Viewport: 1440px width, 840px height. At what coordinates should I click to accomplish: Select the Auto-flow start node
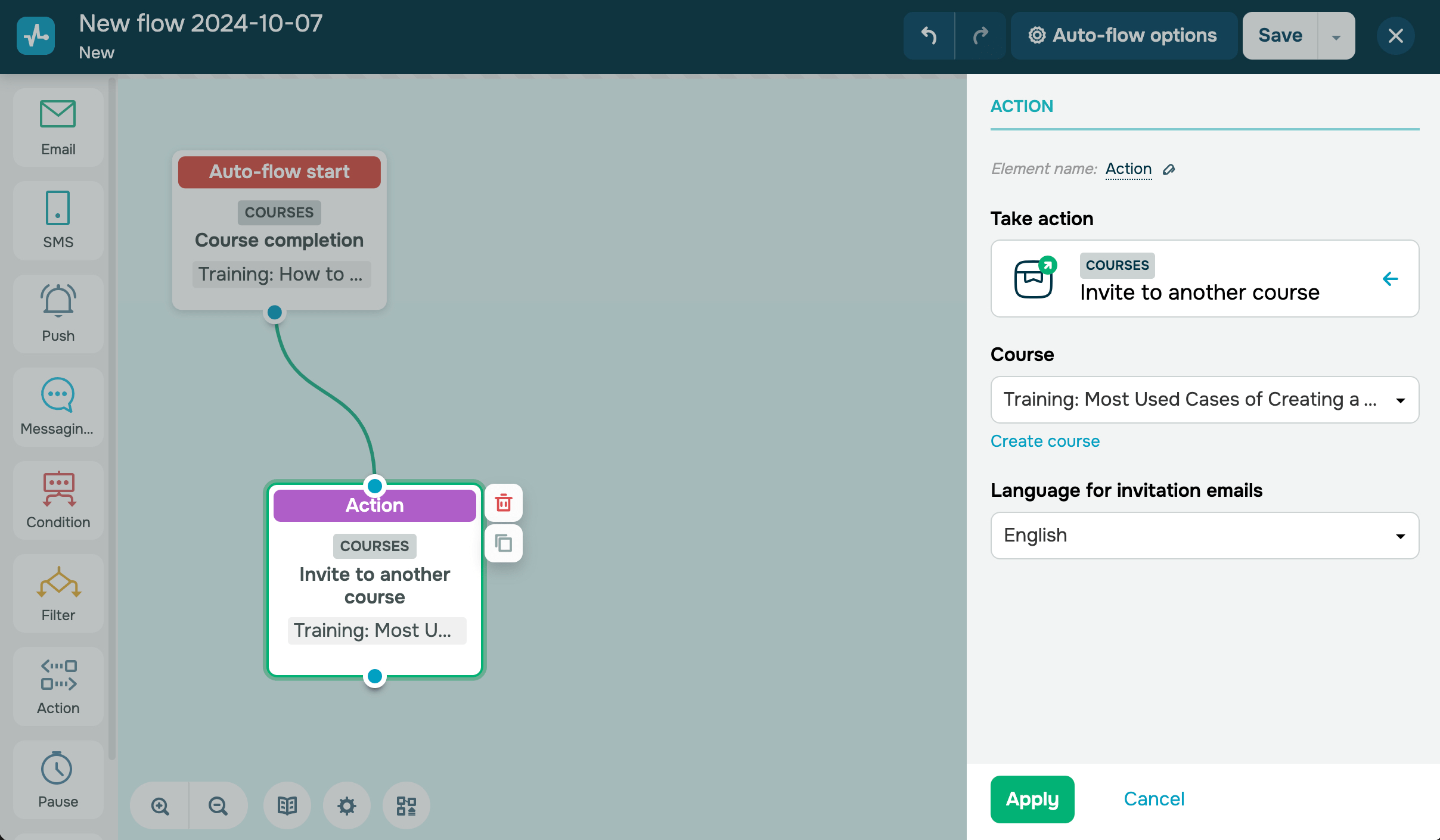pyautogui.click(x=279, y=229)
